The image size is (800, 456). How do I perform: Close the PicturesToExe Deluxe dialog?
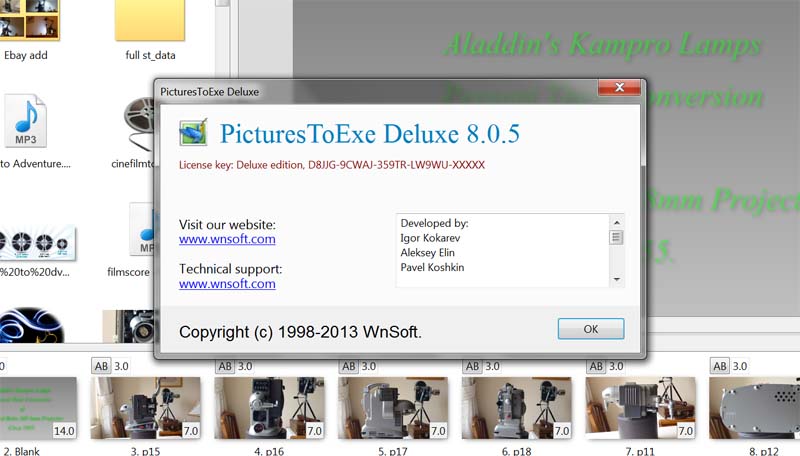coord(619,87)
